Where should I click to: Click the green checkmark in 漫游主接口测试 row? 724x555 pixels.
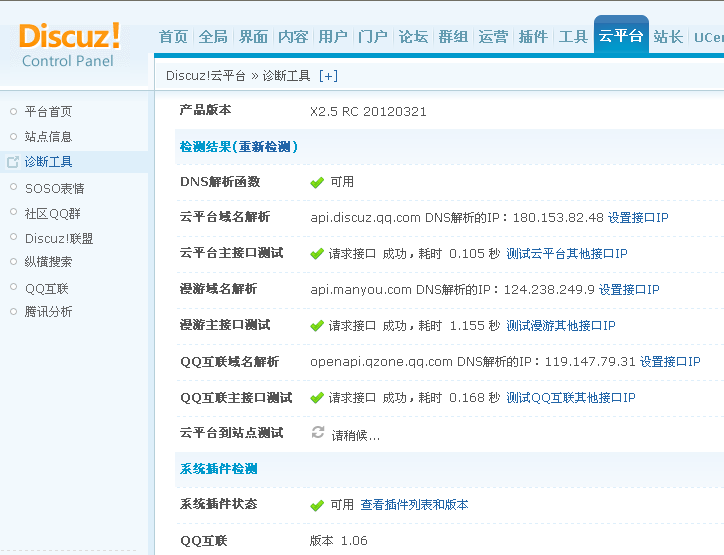coord(317,326)
